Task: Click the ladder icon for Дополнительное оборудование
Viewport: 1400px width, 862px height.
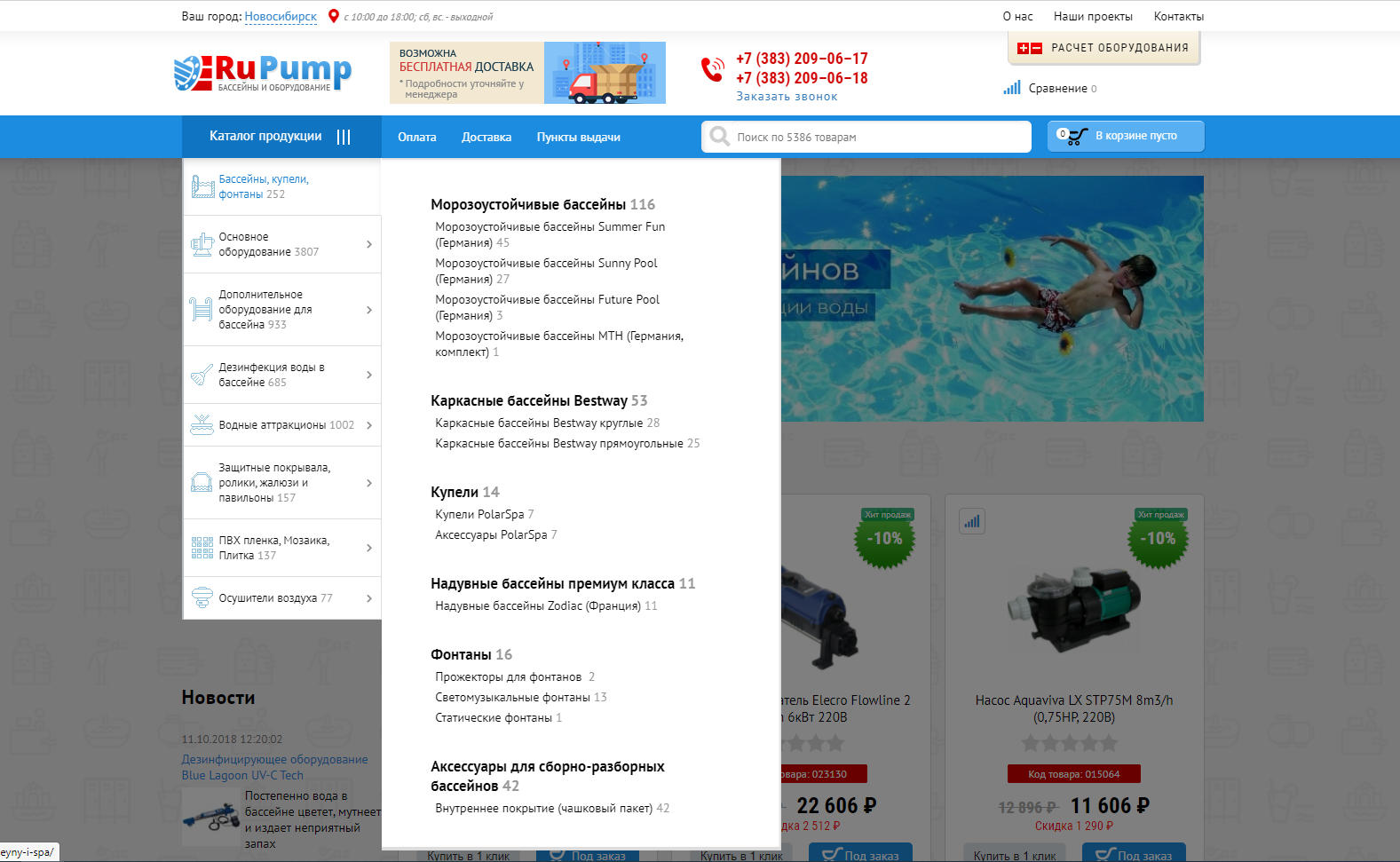Action: [x=202, y=309]
